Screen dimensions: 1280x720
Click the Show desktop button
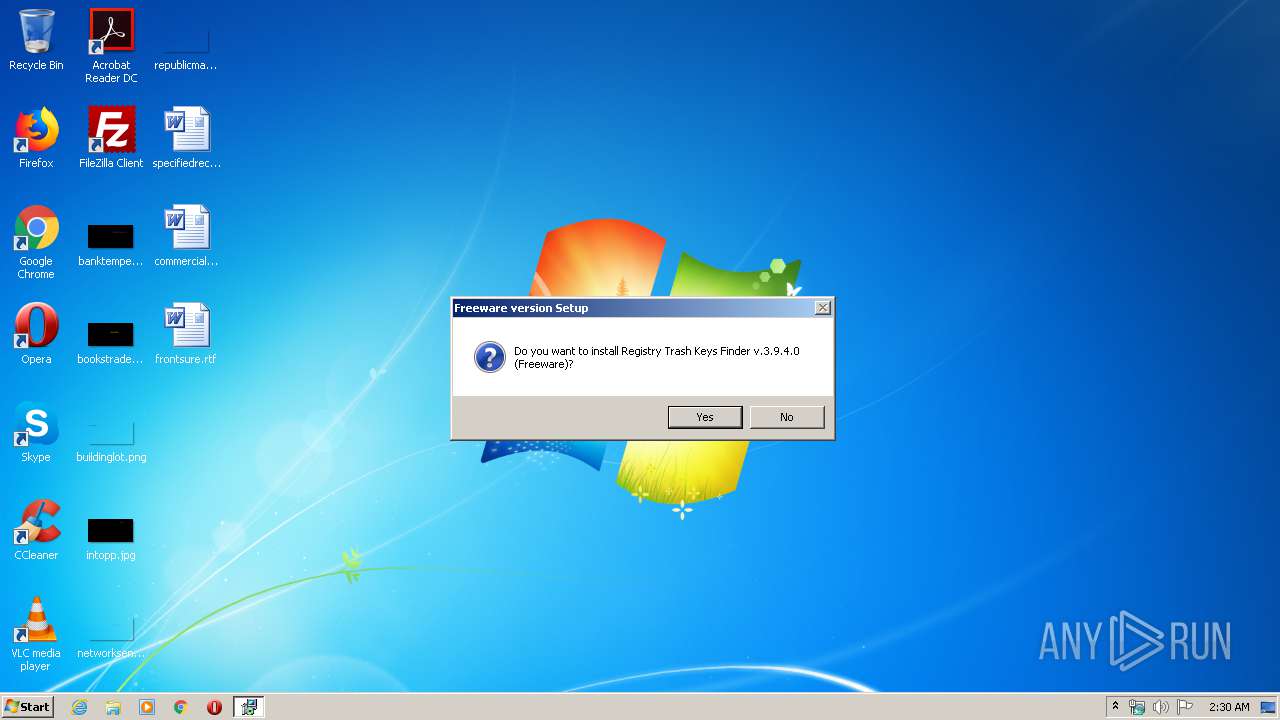pos(1269,707)
